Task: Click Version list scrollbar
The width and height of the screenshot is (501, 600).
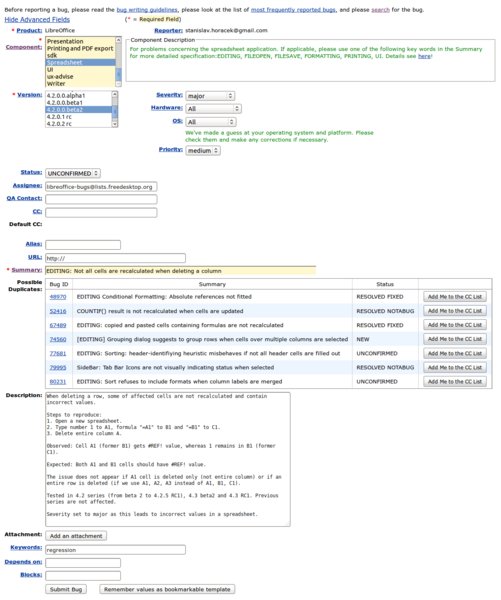Action: 115,109
